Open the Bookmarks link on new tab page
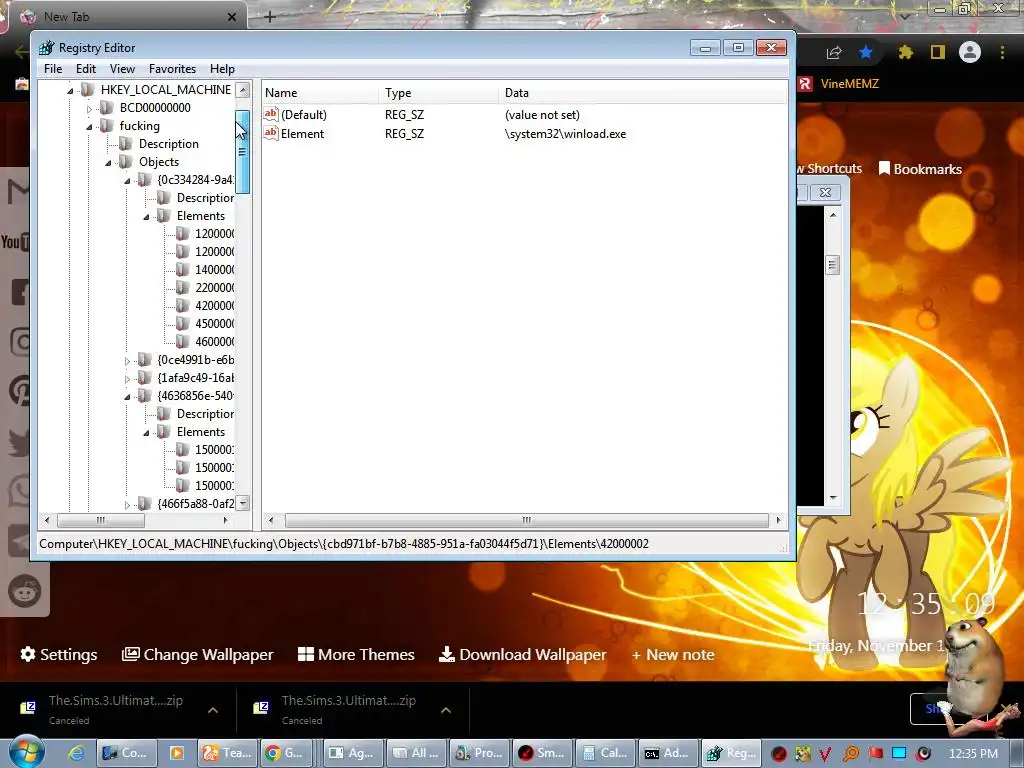Viewport: 1024px width, 768px height. (x=920, y=169)
